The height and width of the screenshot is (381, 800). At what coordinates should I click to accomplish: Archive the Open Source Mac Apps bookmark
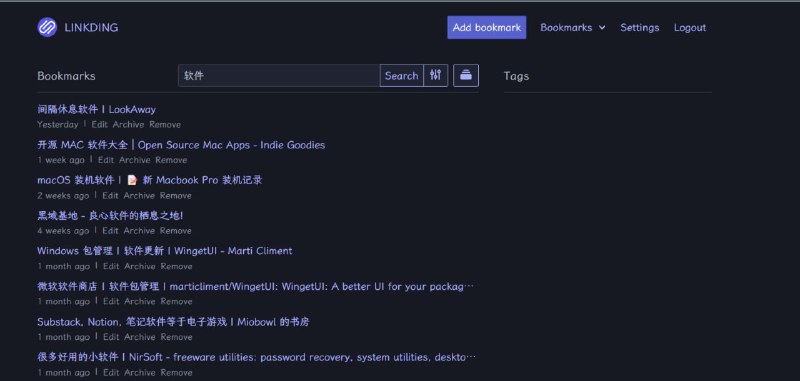pyautogui.click(x=135, y=160)
